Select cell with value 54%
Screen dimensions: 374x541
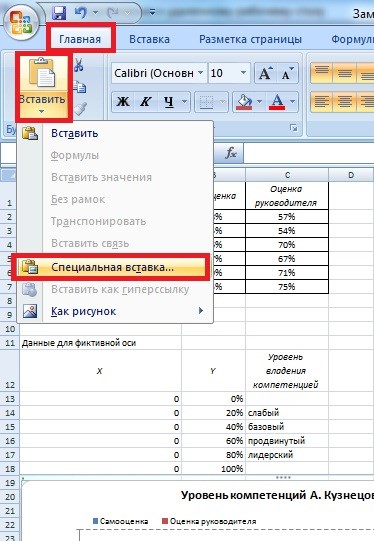[x=287, y=231]
